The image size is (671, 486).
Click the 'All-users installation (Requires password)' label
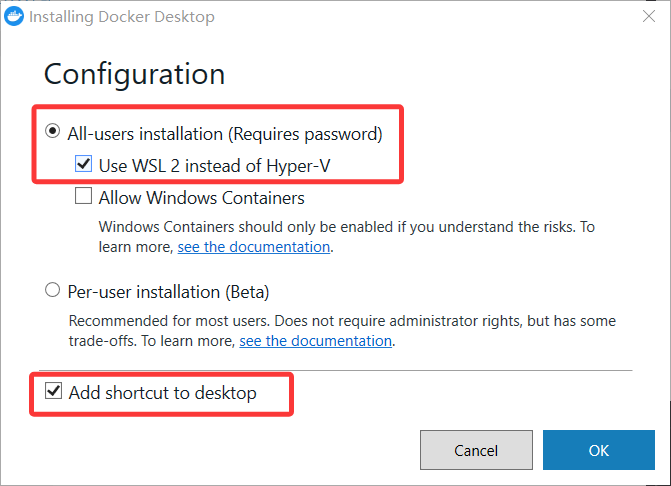click(x=225, y=134)
